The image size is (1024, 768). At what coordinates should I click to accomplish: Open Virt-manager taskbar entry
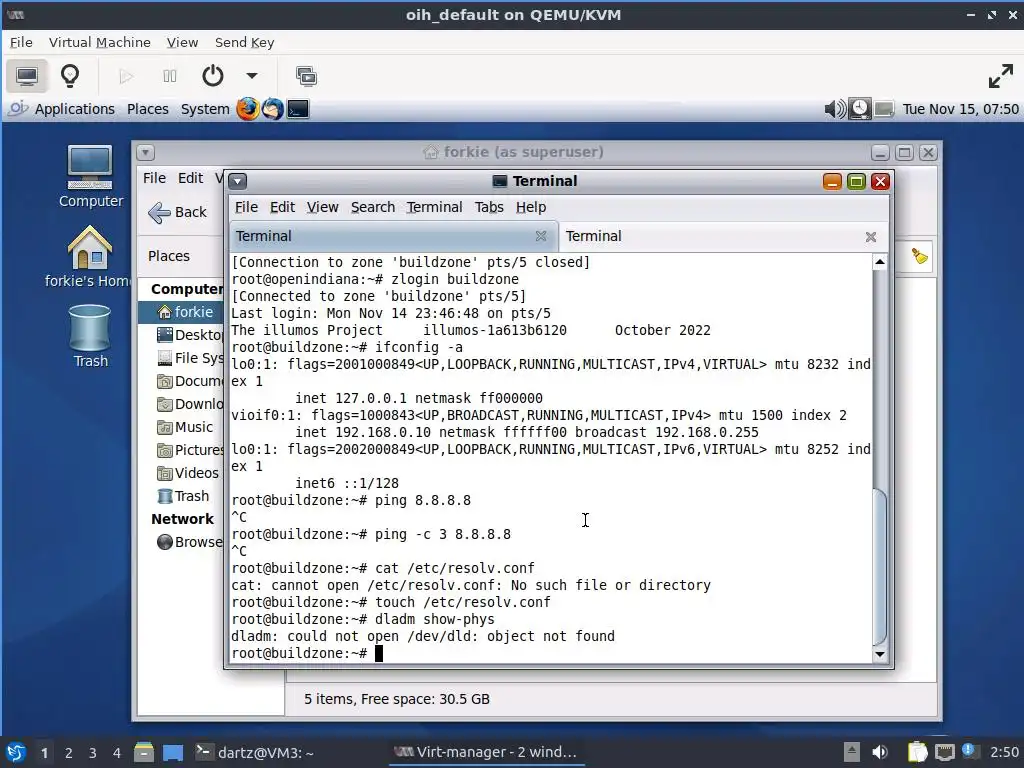tap(487, 753)
